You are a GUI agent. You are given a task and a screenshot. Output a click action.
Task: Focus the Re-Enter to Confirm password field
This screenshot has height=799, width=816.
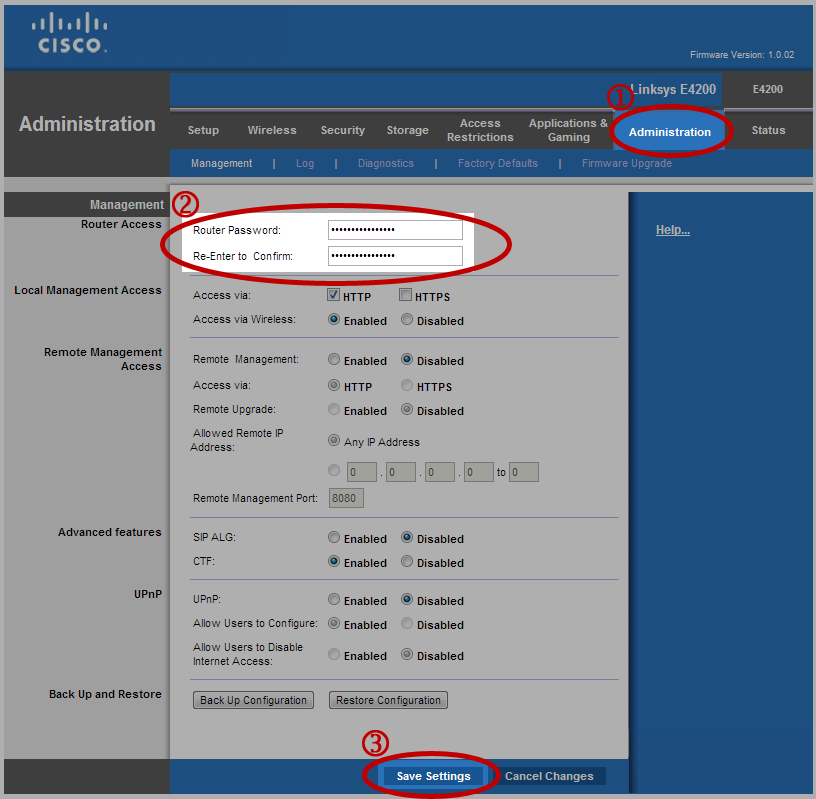click(395, 256)
